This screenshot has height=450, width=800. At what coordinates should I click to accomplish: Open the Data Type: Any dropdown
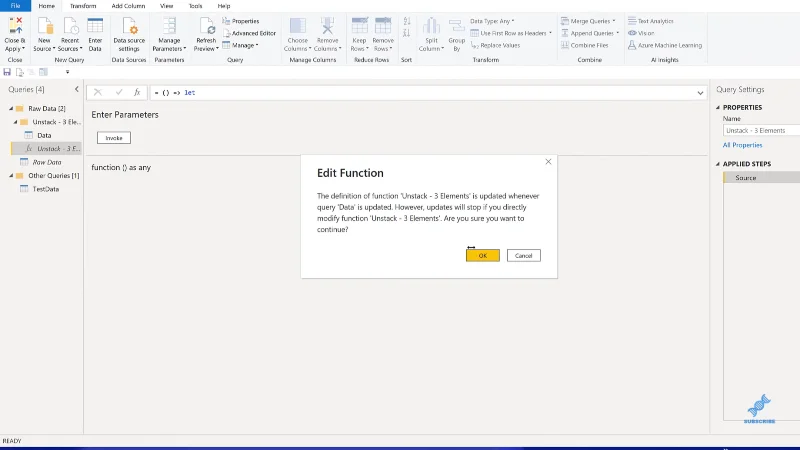[x=492, y=21]
